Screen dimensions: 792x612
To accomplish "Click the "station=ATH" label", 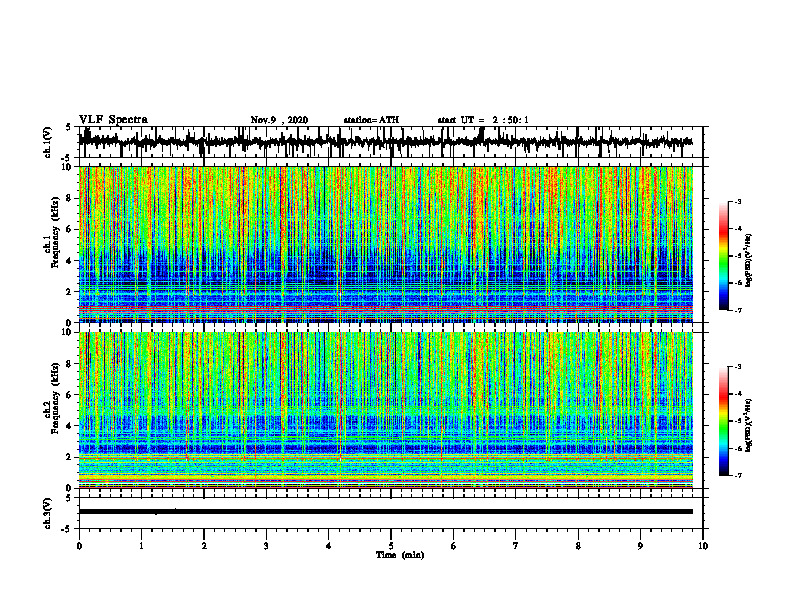I will (371, 120).
